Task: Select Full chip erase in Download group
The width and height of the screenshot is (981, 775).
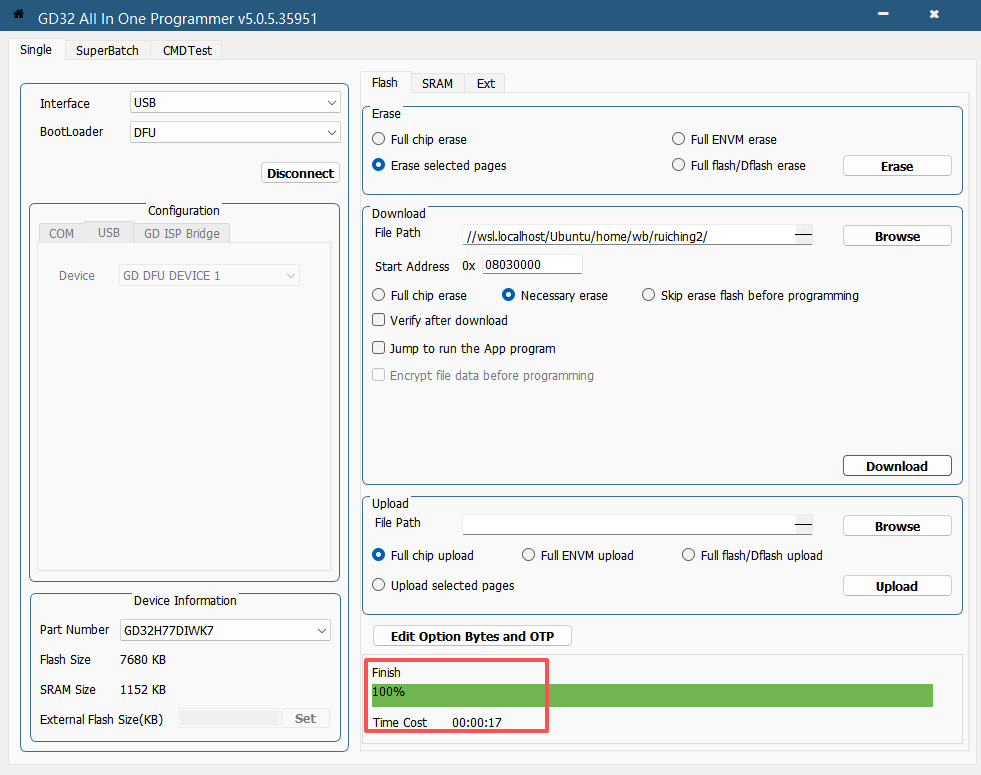Action: pyautogui.click(x=419, y=295)
